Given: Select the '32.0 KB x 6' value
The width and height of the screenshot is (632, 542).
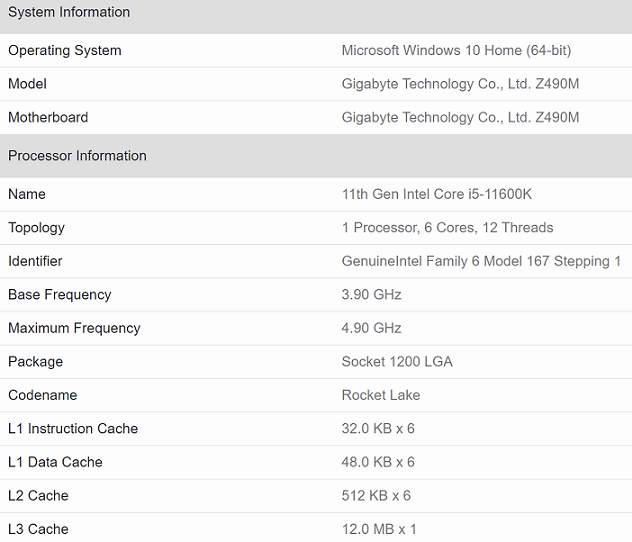Looking at the screenshot, I should tap(378, 428).
